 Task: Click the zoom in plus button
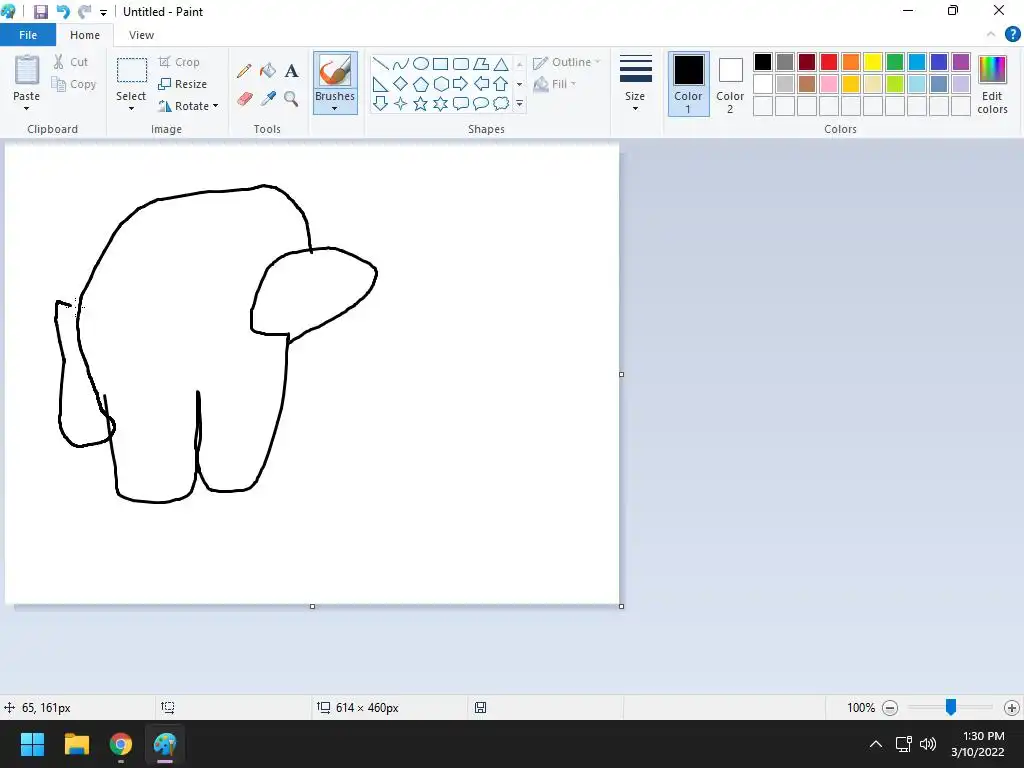[x=1012, y=707]
